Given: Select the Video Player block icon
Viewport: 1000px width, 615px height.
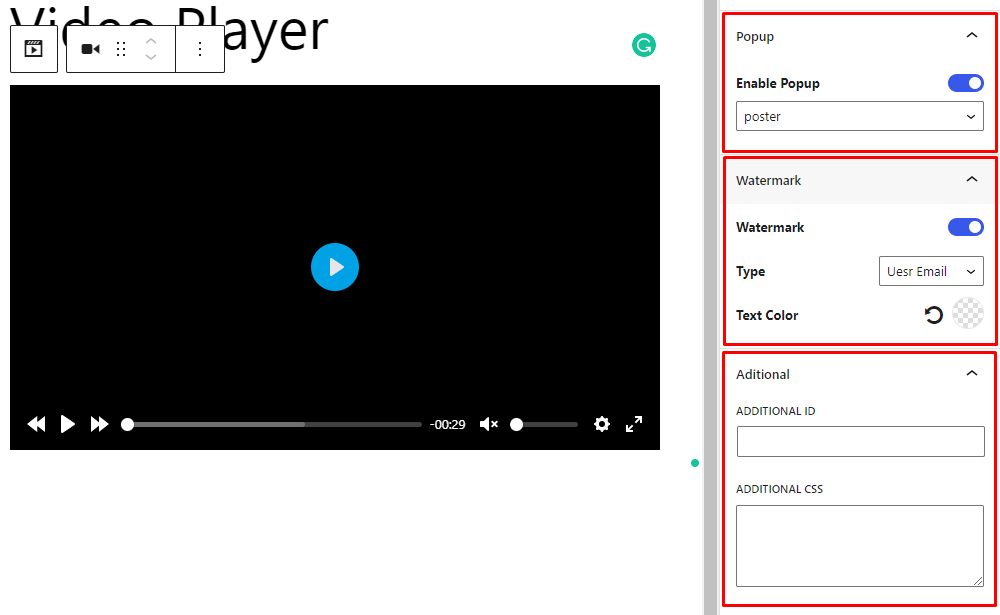Looking at the screenshot, I should click(x=33, y=47).
